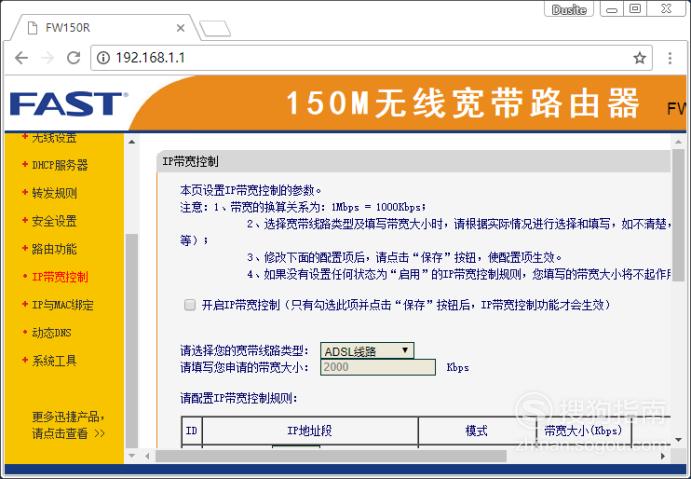
Task: Click sidebar scrollbar down arrow
Action: 132,456
